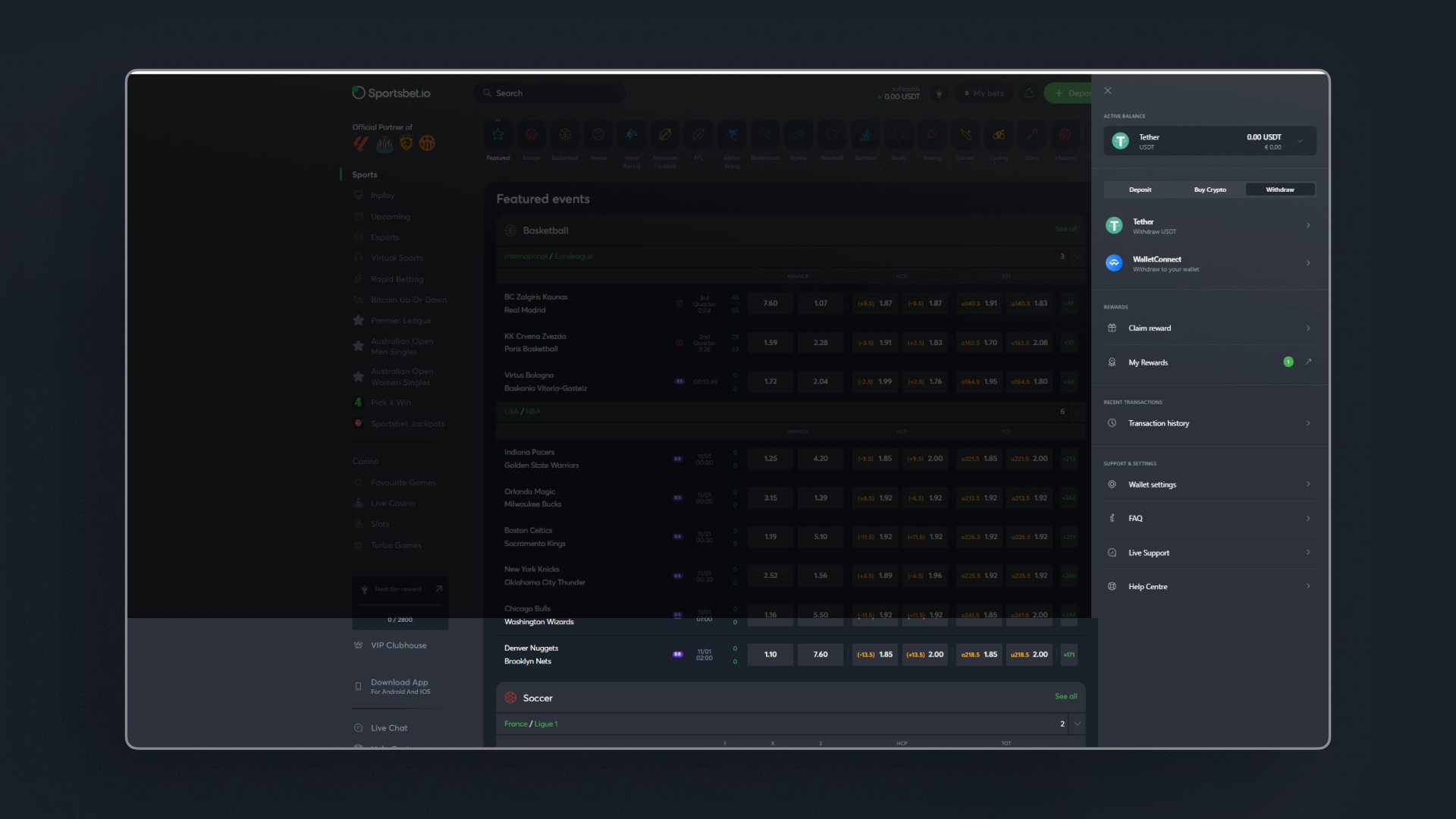
Task: Select the Featured star icon
Action: tap(498, 135)
